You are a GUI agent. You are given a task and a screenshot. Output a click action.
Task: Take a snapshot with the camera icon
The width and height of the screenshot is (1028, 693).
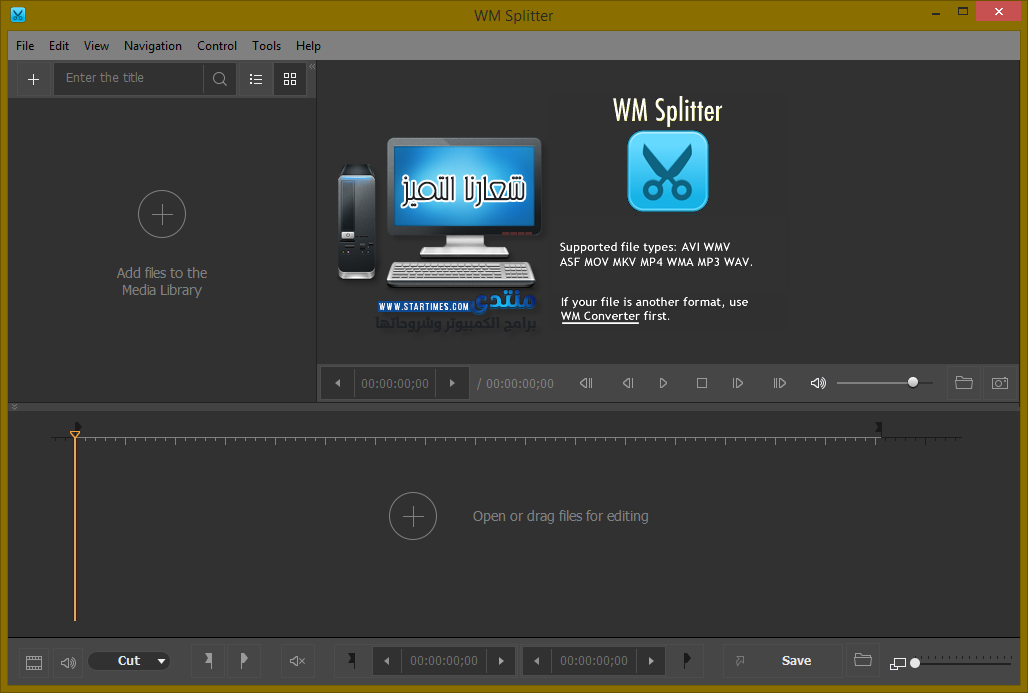(x=1000, y=383)
